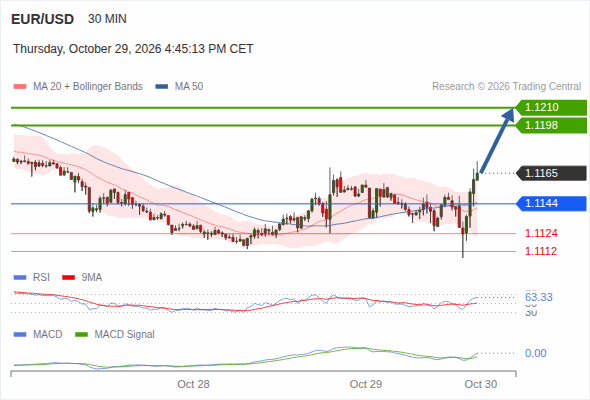Click the 1.1124 red support value
Viewport: 590px width, 400px height.
tap(541, 233)
